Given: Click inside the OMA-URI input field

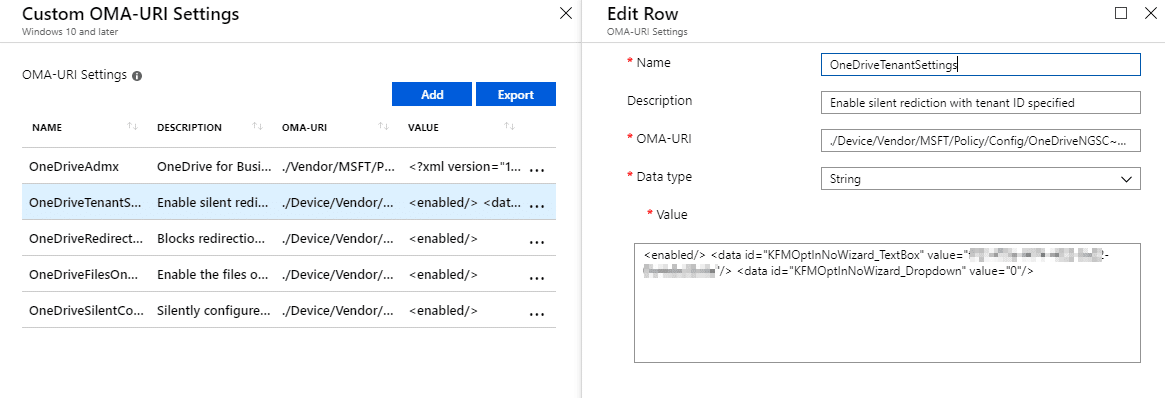Looking at the screenshot, I should pos(981,140).
